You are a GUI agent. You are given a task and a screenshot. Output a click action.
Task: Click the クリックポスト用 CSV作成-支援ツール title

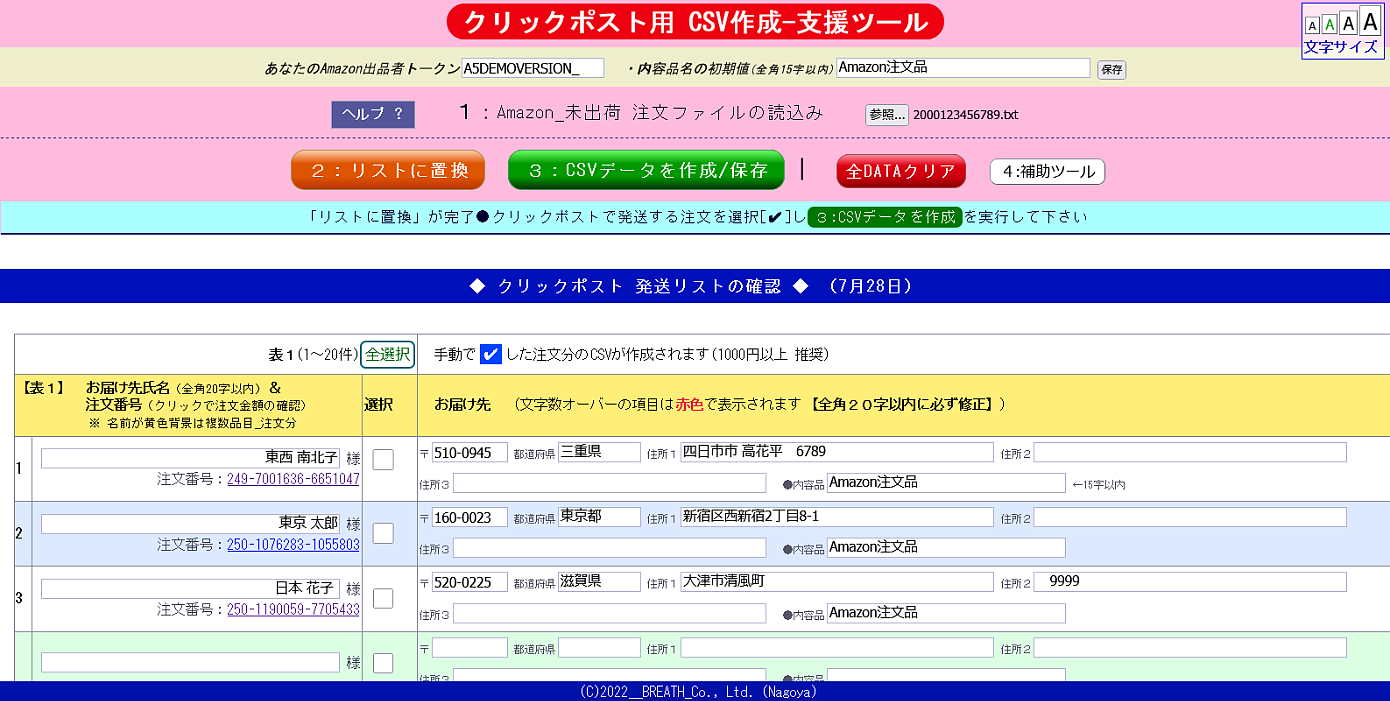click(x=695, y=21)
